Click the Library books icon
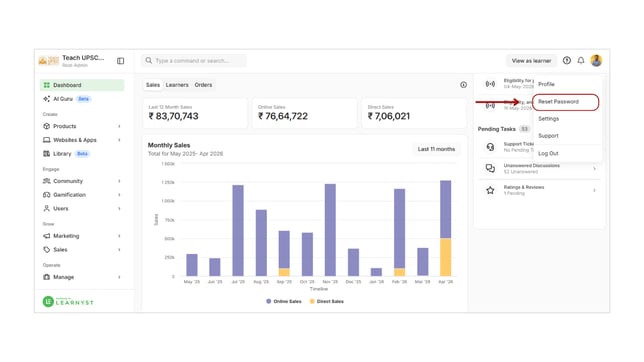This screenshot has width=644, height=362. (46, 154)
